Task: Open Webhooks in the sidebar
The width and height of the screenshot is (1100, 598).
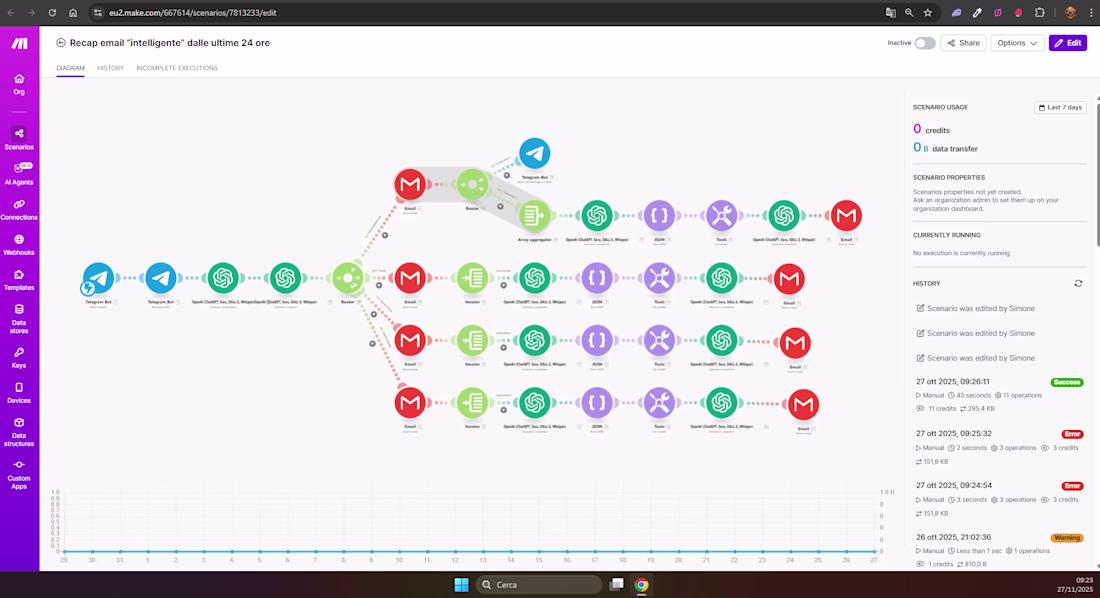Action: coord(19,245)
